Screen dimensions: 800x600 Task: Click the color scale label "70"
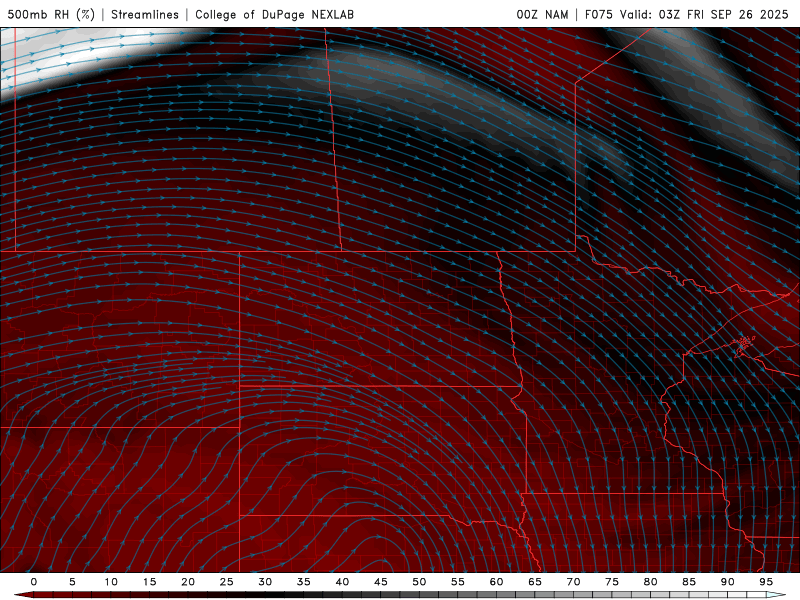click(573, 582)
